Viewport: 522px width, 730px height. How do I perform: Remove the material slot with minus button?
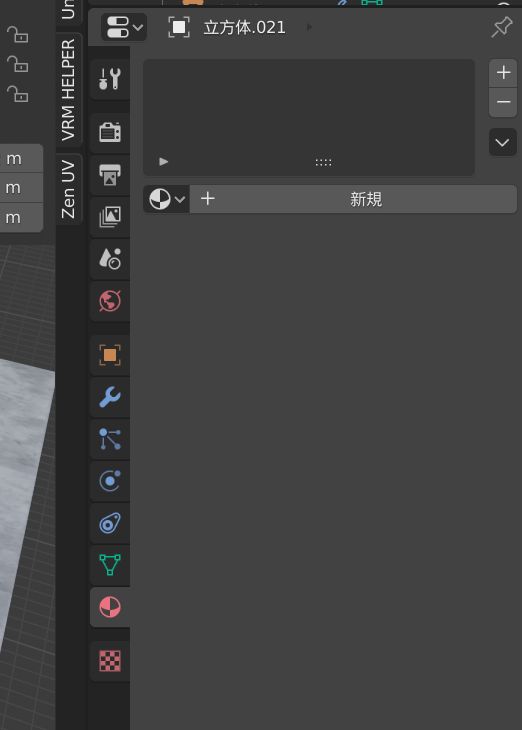(503, 102)
